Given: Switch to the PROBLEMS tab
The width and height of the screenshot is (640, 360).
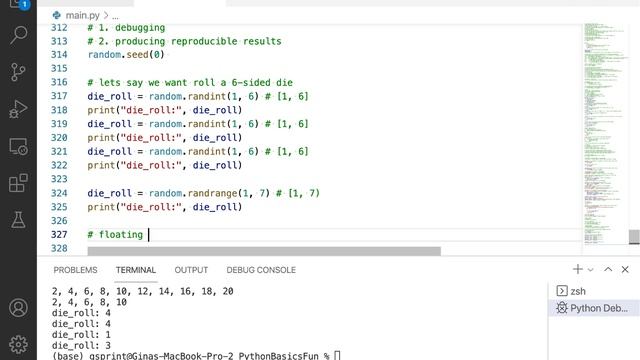Looking at the screenshot, I should 76,270.
